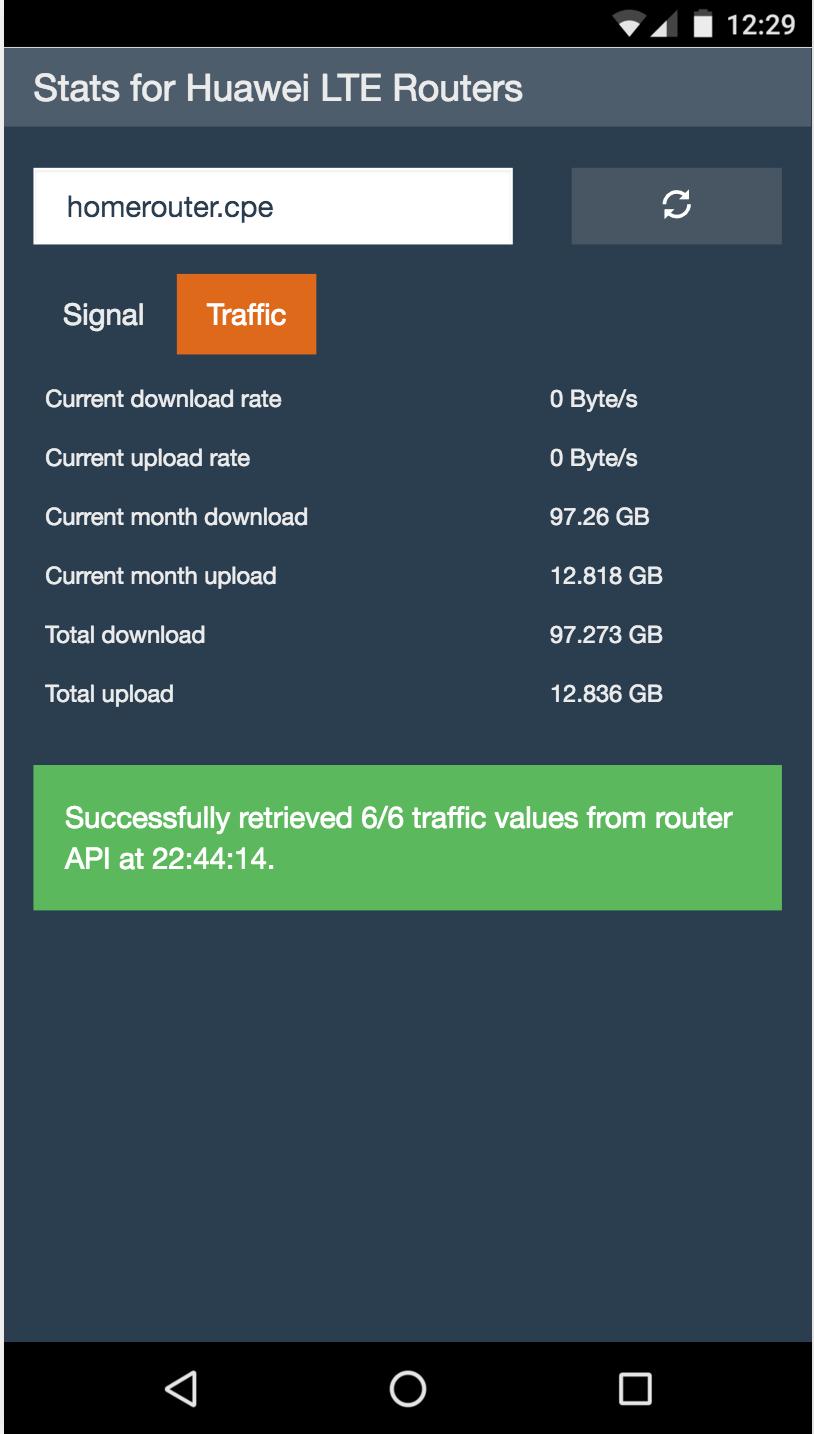Tap the green success message banner
Screen dimensions: 814x1434
point(407,837)
